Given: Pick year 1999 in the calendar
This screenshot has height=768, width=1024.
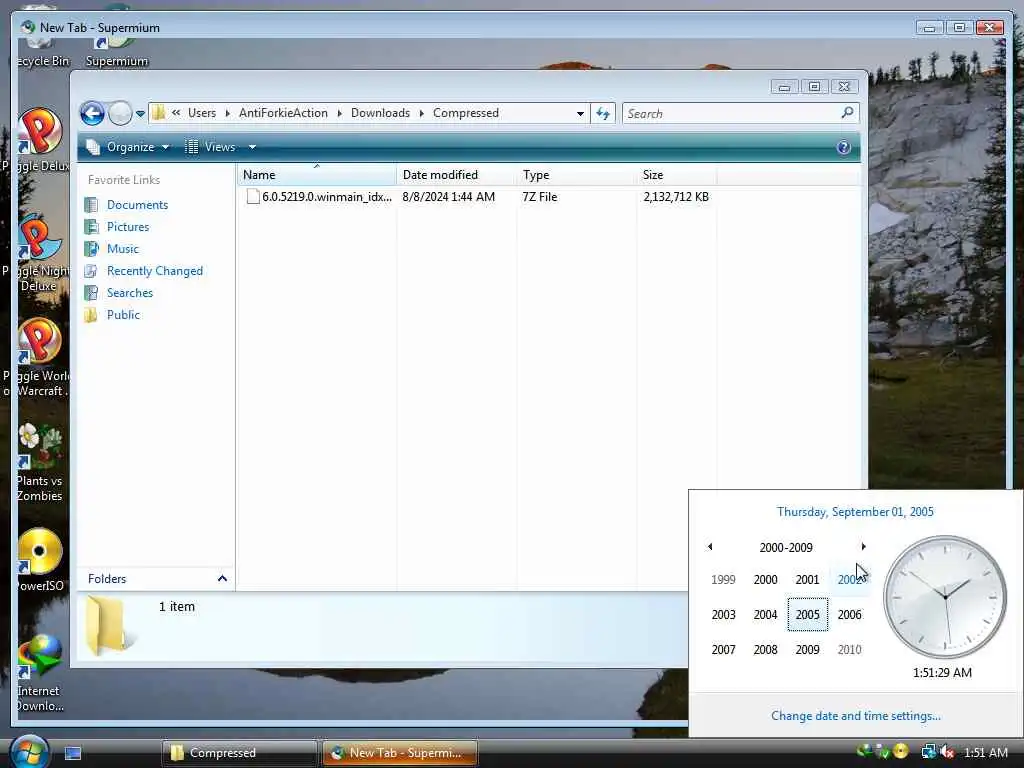Looking at the screenshot, I should click(724, 579).
